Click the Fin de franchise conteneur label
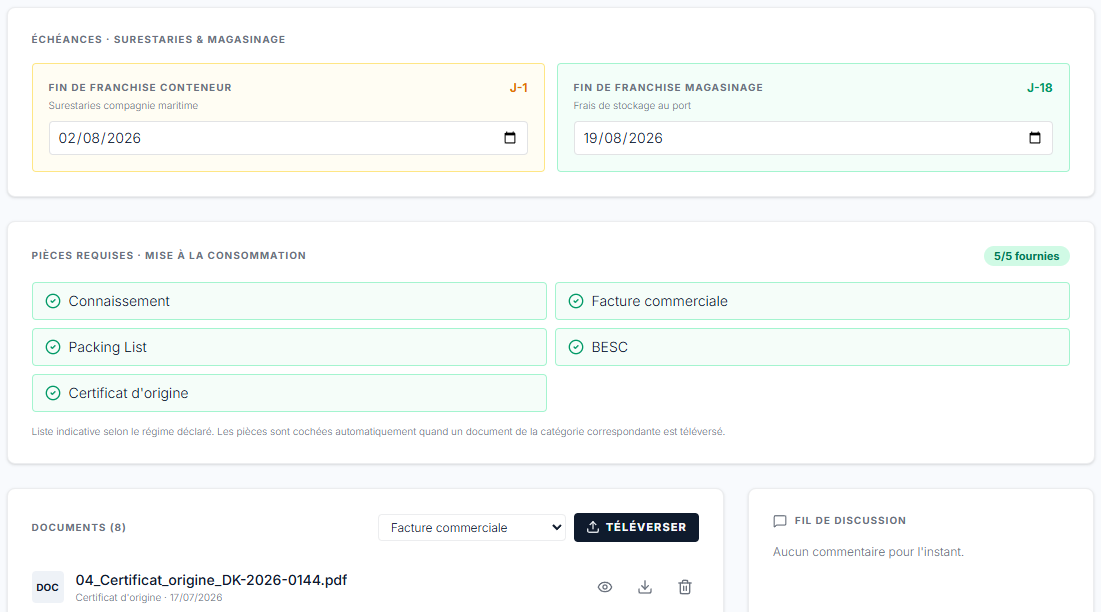 tap(140, 88)
